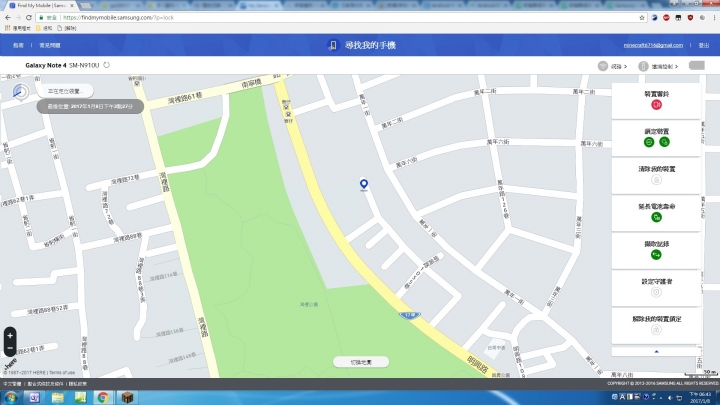The image size is (720, 405).
Task: Click the network status Wi-Fi icon
Action: [603, 66]
